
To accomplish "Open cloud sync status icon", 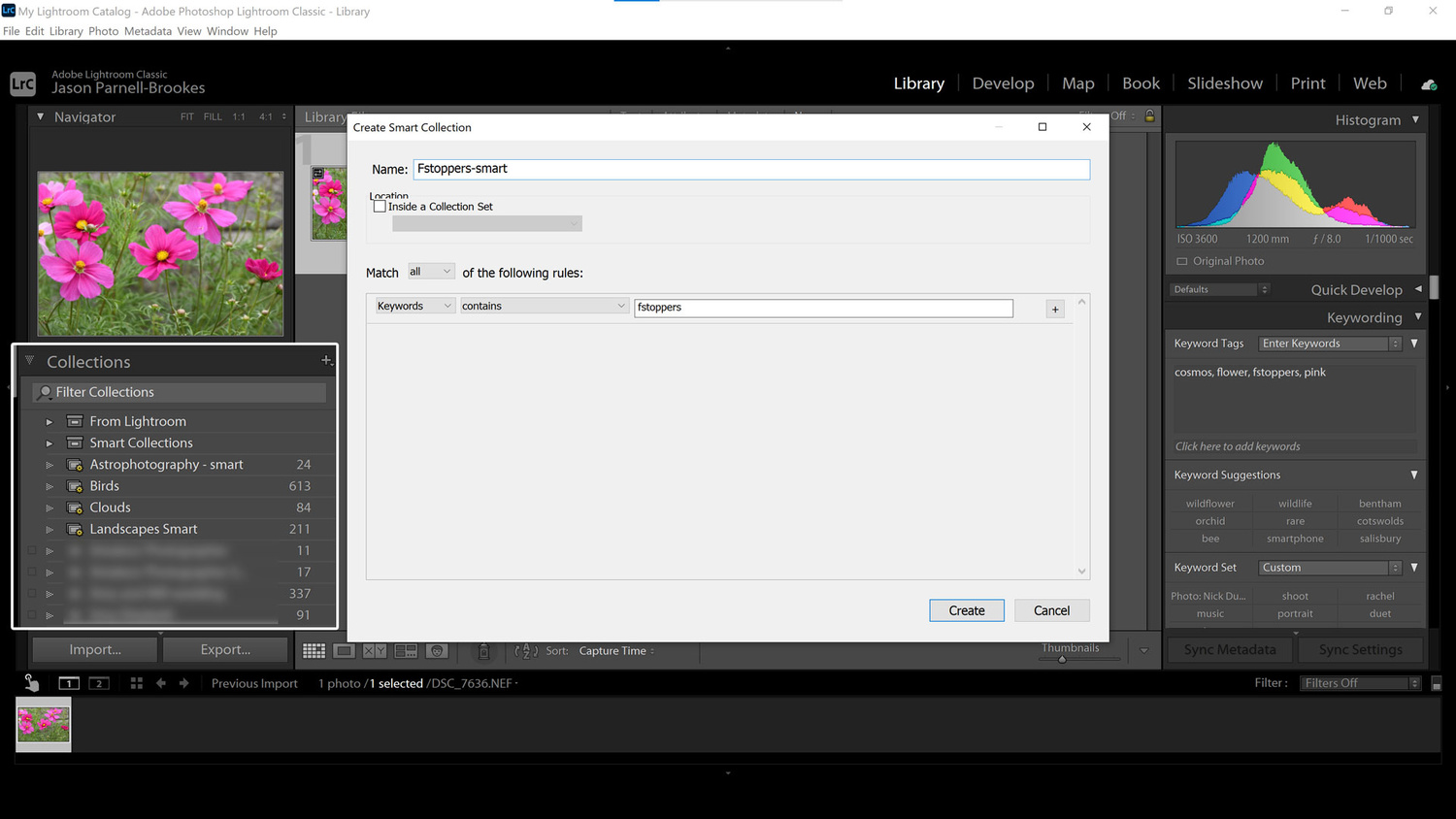I will [1429, 84].
